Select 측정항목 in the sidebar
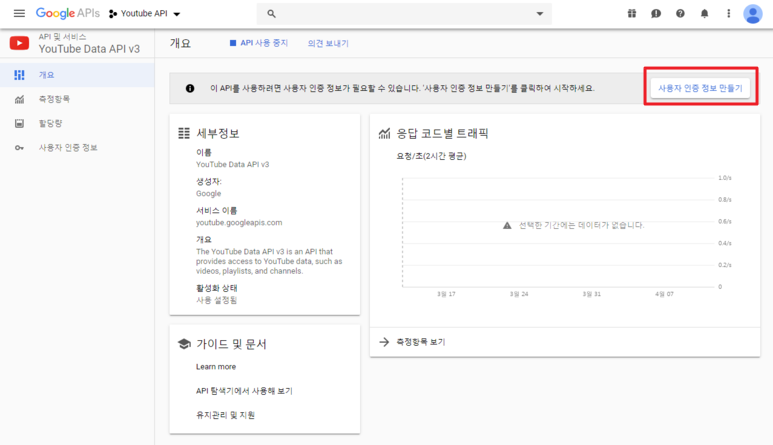The image size is (773, 445). [77, 99]
